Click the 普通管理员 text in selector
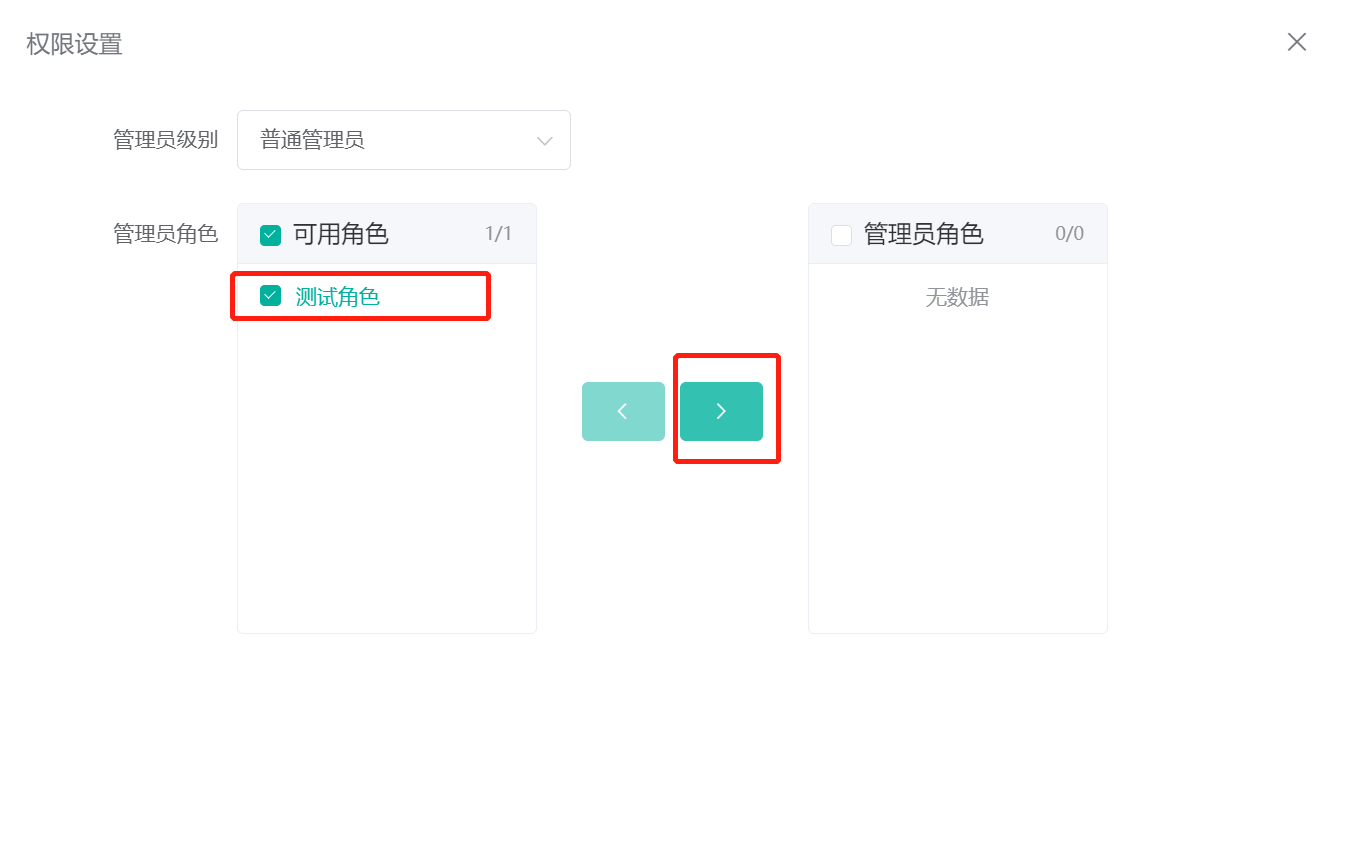 pyautogui.click(x=312, y=140)
